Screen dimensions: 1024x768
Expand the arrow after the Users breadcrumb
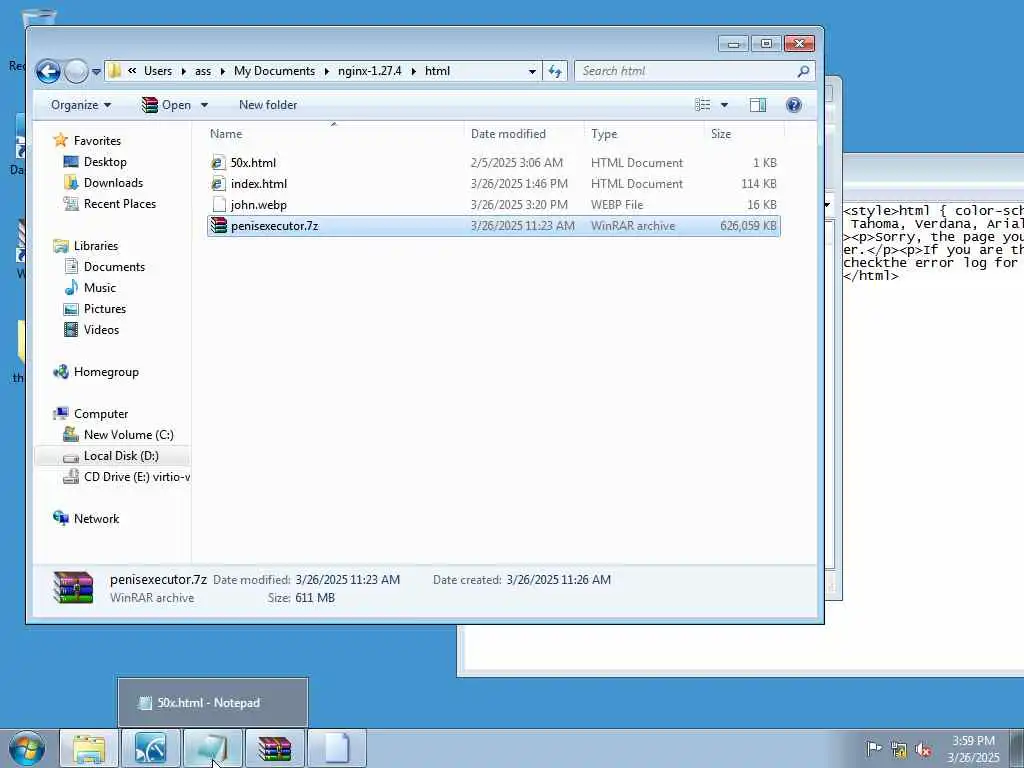(184, 71)
